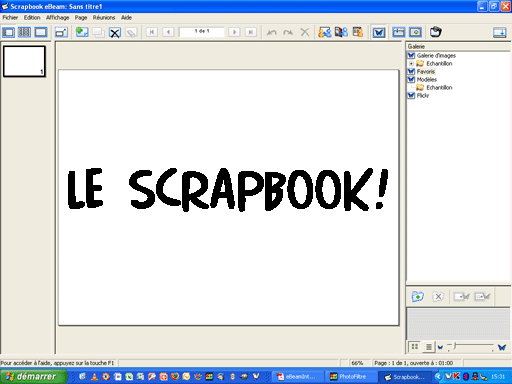Click the invite participants icon
The width and height of the screenshot is (512, 384).
point(358,32)
